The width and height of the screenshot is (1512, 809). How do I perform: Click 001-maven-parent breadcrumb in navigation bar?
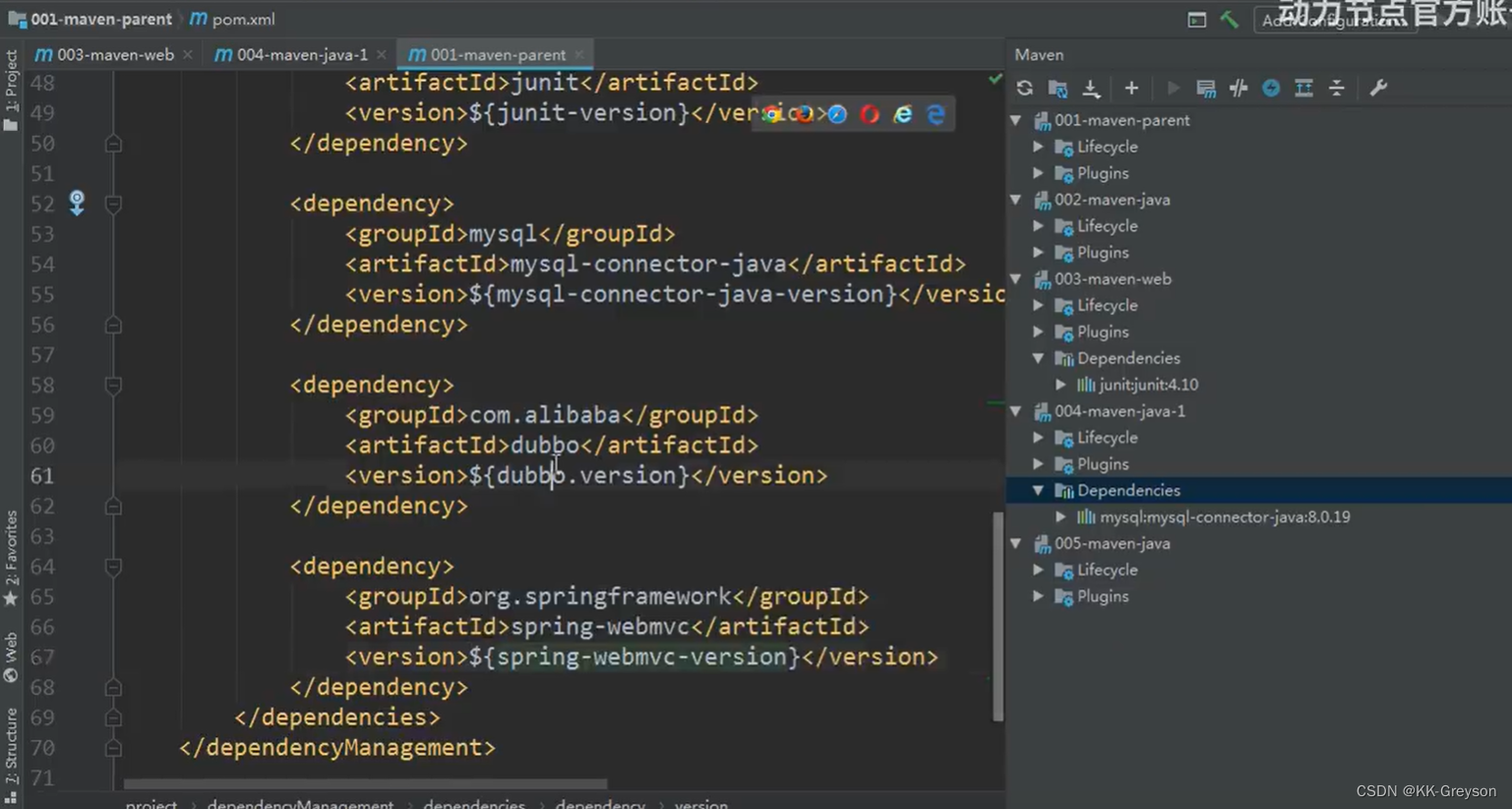(x=91, y=19)
